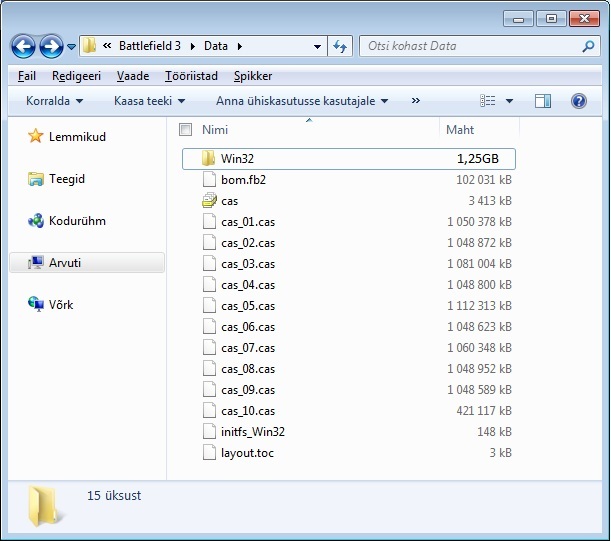
Task: Open the Vaade menu
Action: point(133,76)
